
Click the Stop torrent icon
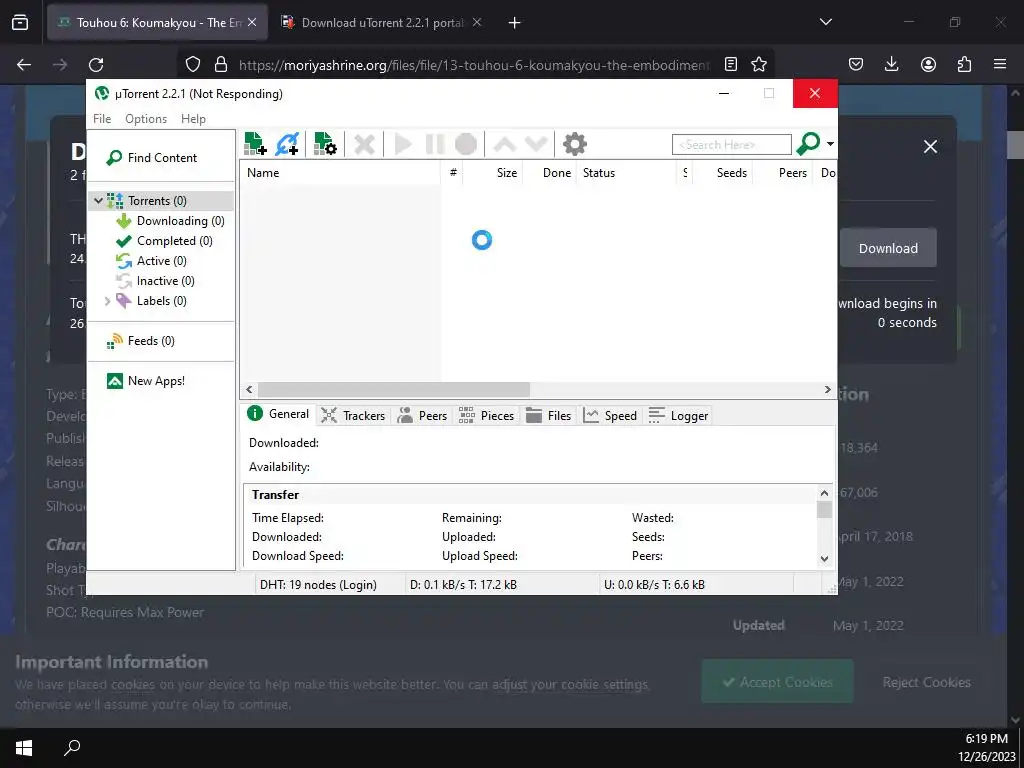click(466, 144)
